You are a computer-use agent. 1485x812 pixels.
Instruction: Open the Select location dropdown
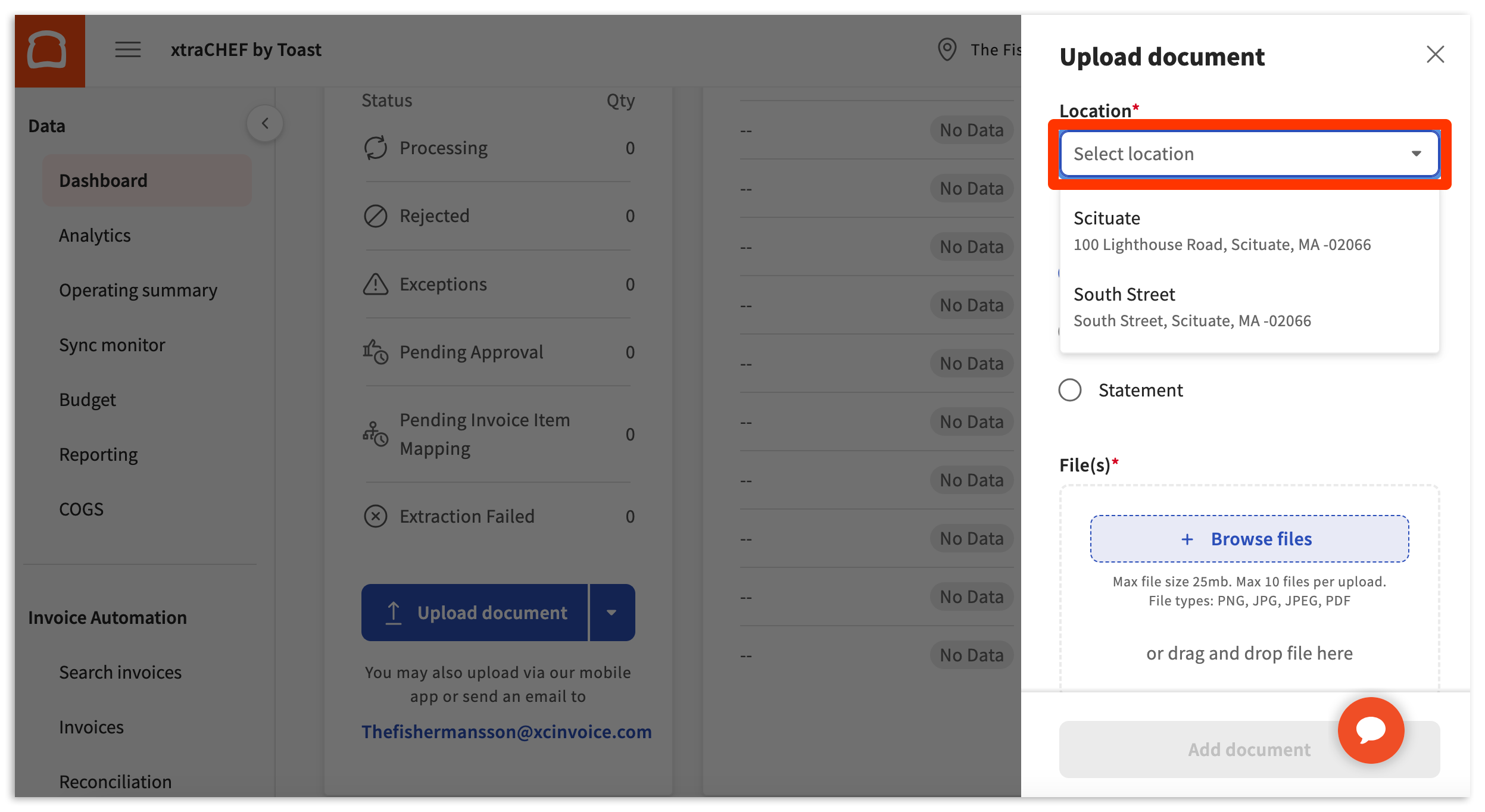[1249, 154]
